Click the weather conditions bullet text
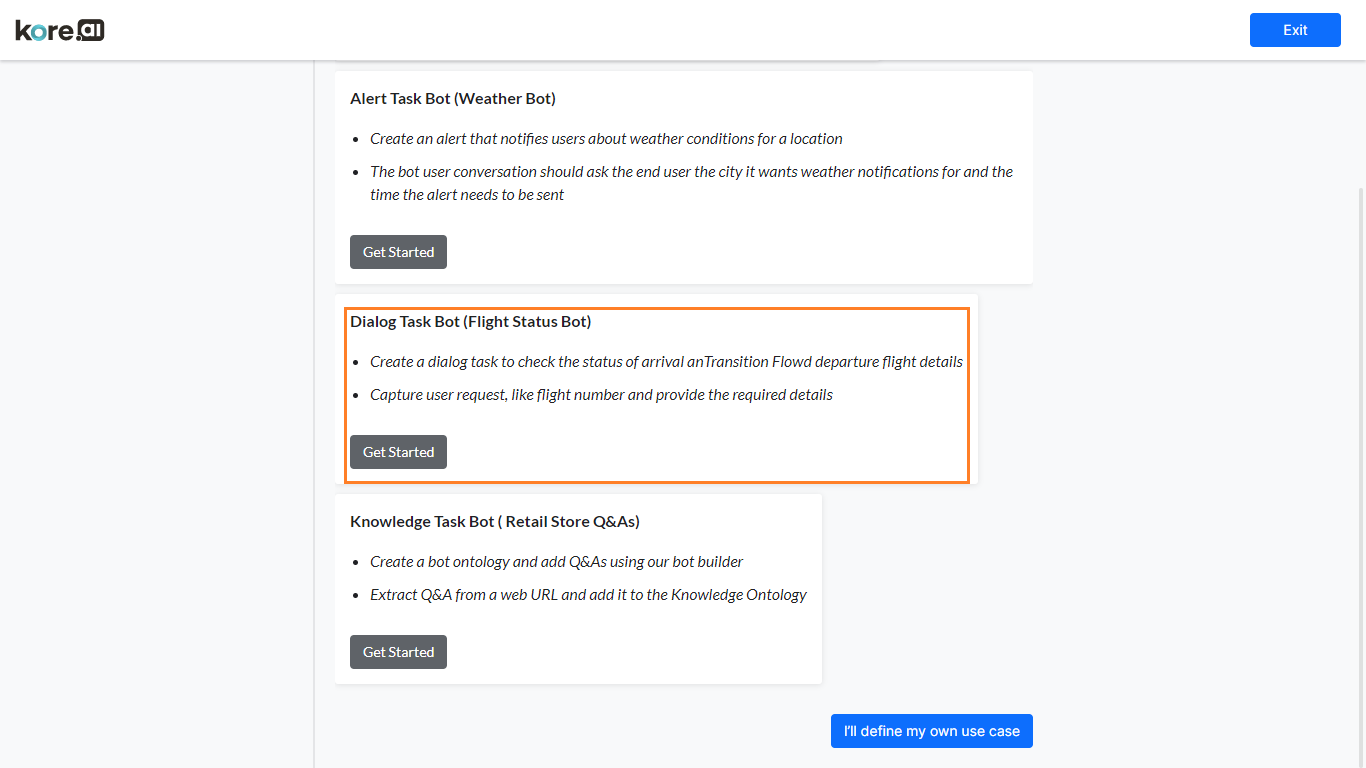This screenshot has width=1366, height=768. pos(607,138)
